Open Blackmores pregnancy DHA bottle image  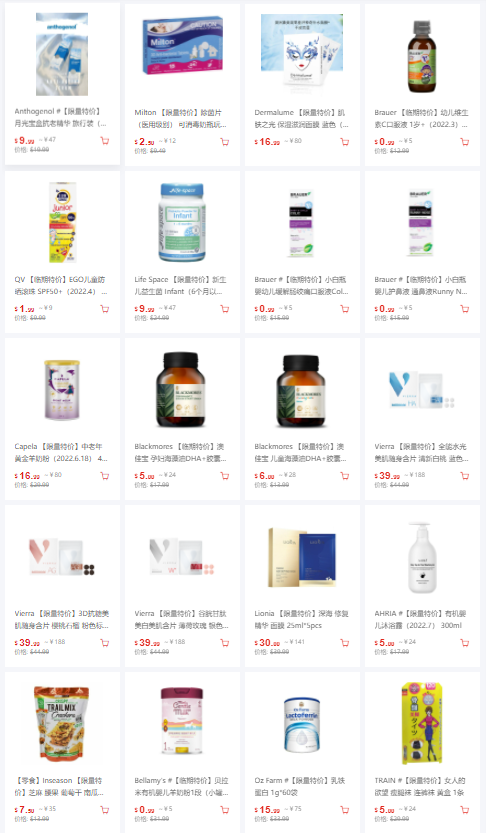(x=181, y=390)
